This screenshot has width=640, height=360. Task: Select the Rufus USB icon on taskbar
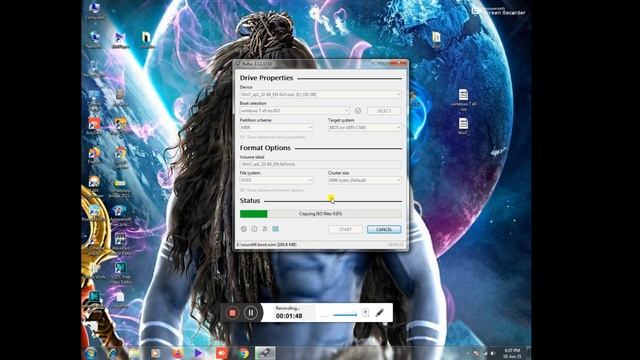265,353
